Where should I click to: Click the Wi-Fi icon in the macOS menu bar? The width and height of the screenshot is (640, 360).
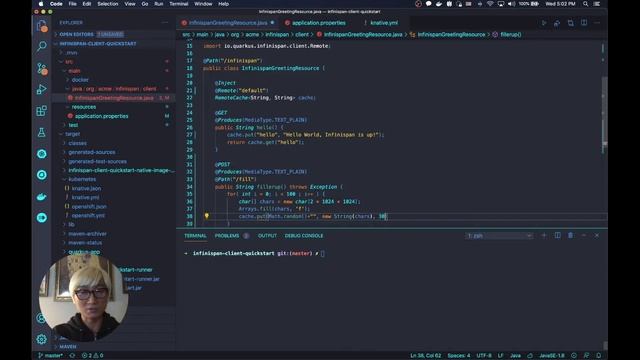tap(490, 4)
